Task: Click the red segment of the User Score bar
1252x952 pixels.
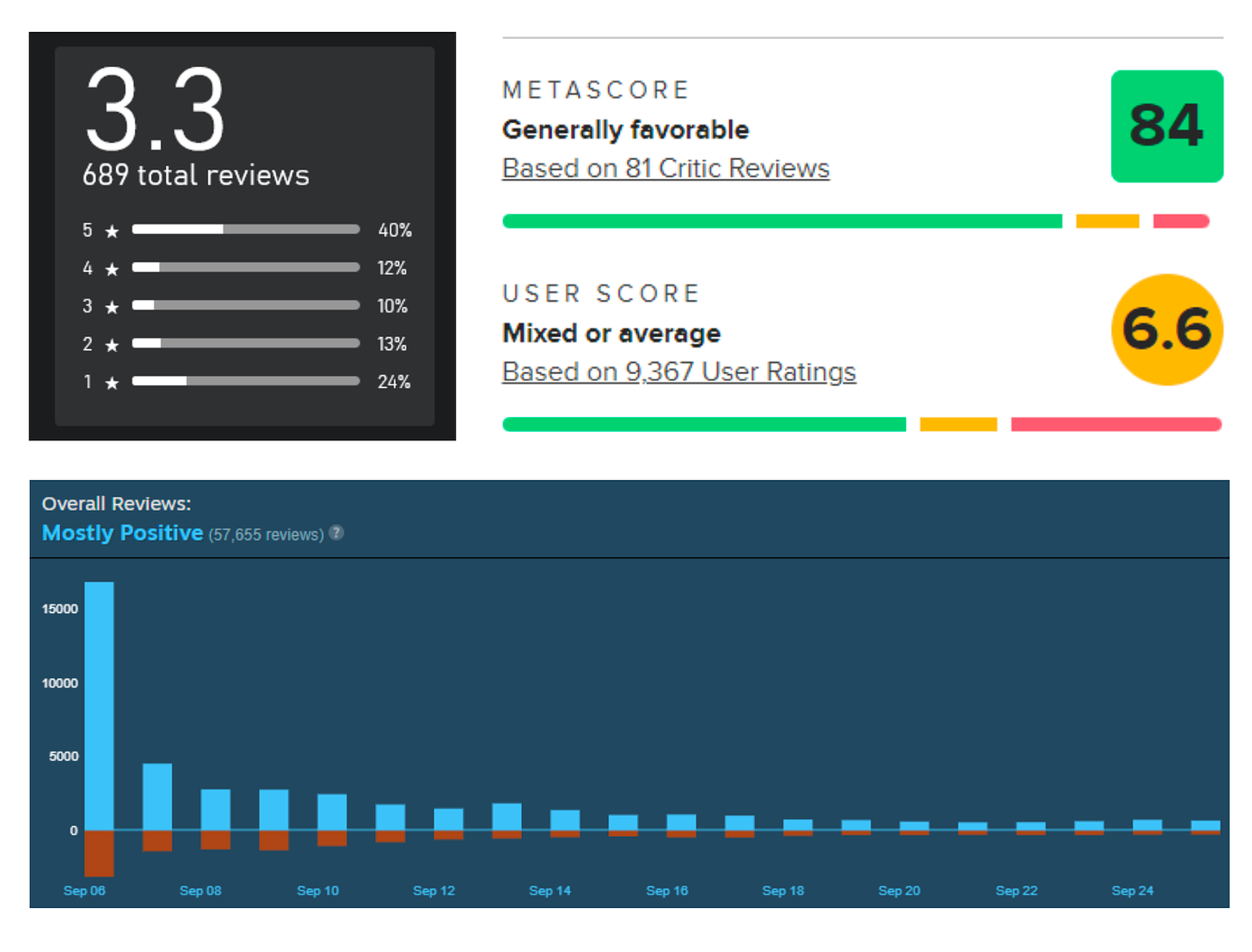Action: click(x=1115, y=425)
